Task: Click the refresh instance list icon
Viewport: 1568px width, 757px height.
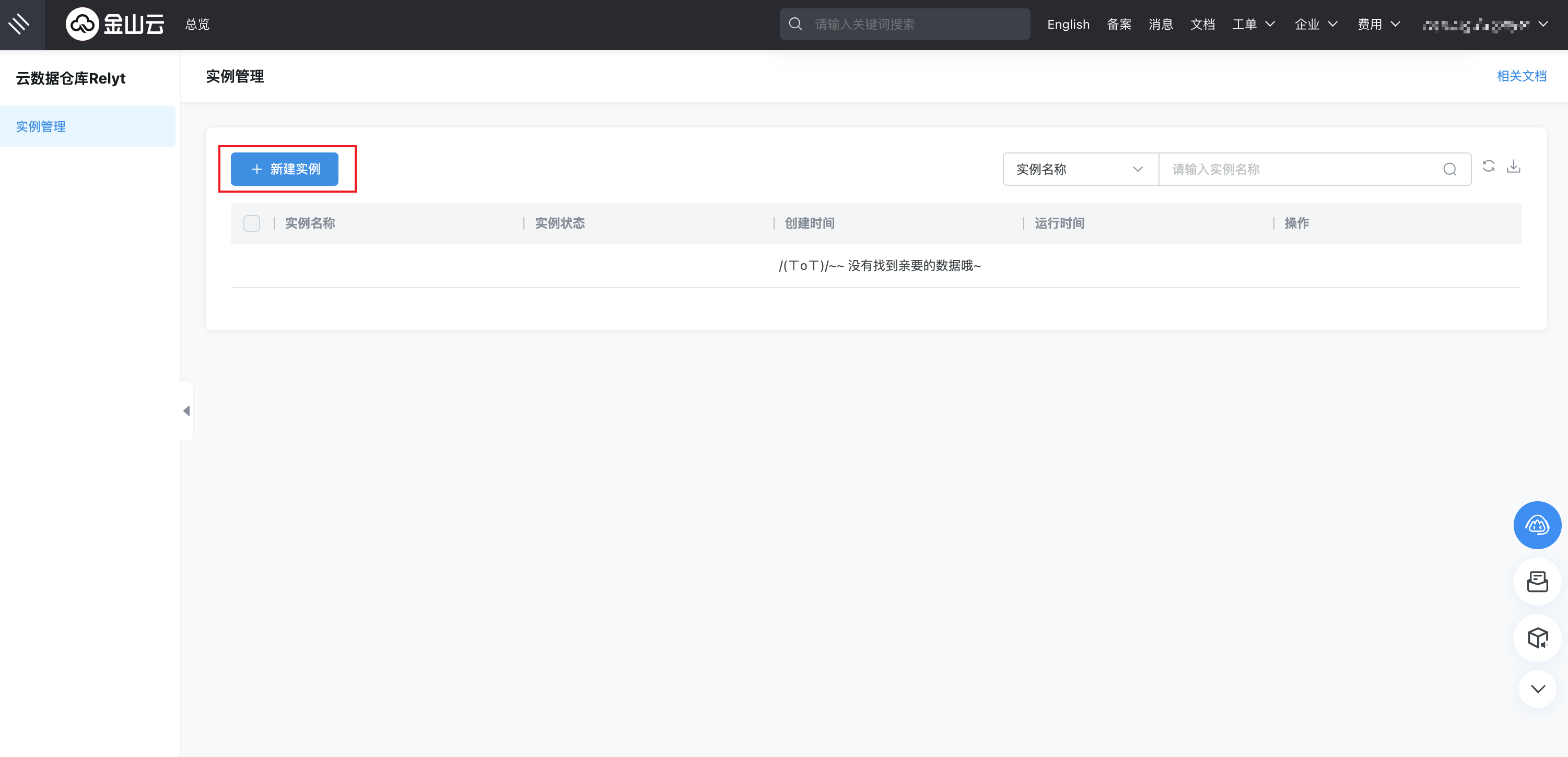Action: pyautogui.click(x=1488, y=166)
